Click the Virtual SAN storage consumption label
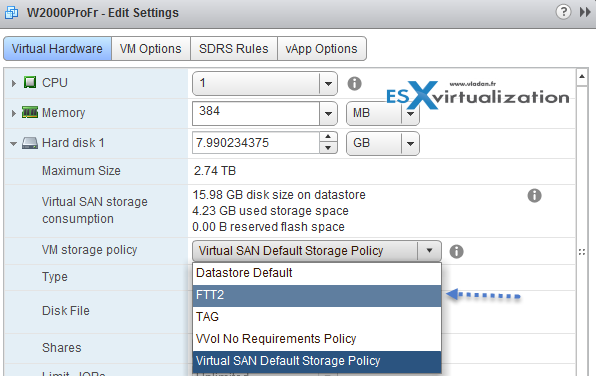The image size is (596, 376). point(95,210)
